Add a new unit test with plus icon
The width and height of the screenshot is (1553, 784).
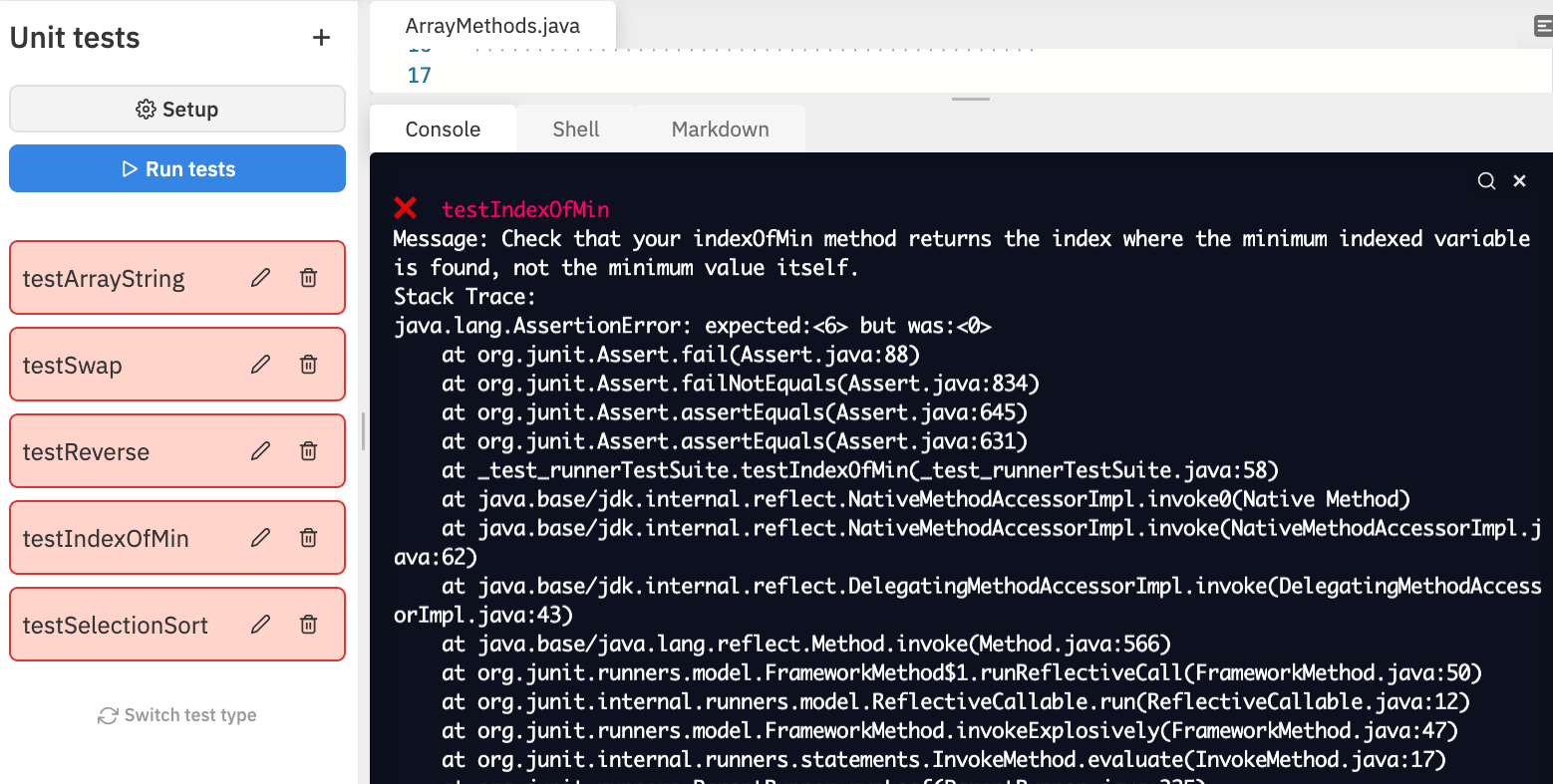(321, 38)
